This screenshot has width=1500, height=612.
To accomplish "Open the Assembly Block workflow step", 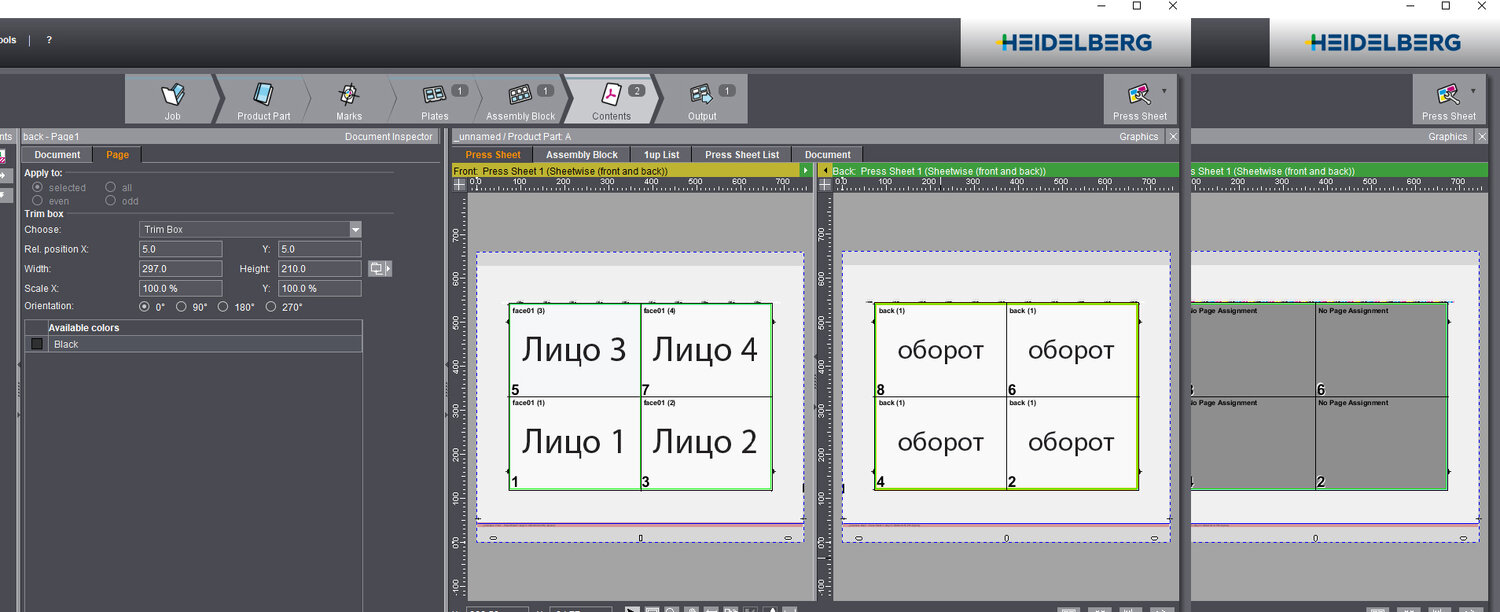I will (521, 100).
